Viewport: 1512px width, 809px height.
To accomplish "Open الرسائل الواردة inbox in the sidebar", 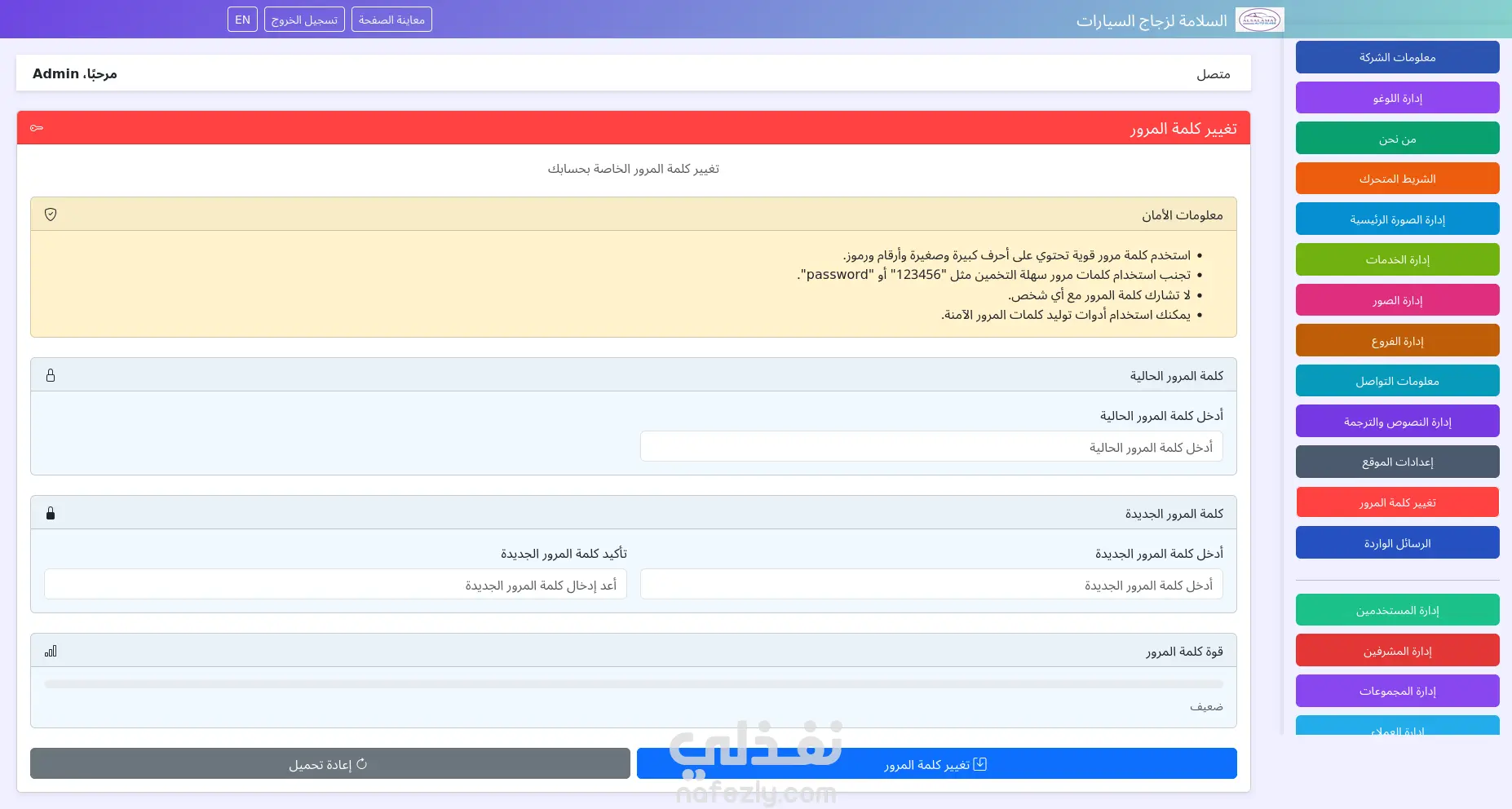I will click(1398, 543).
